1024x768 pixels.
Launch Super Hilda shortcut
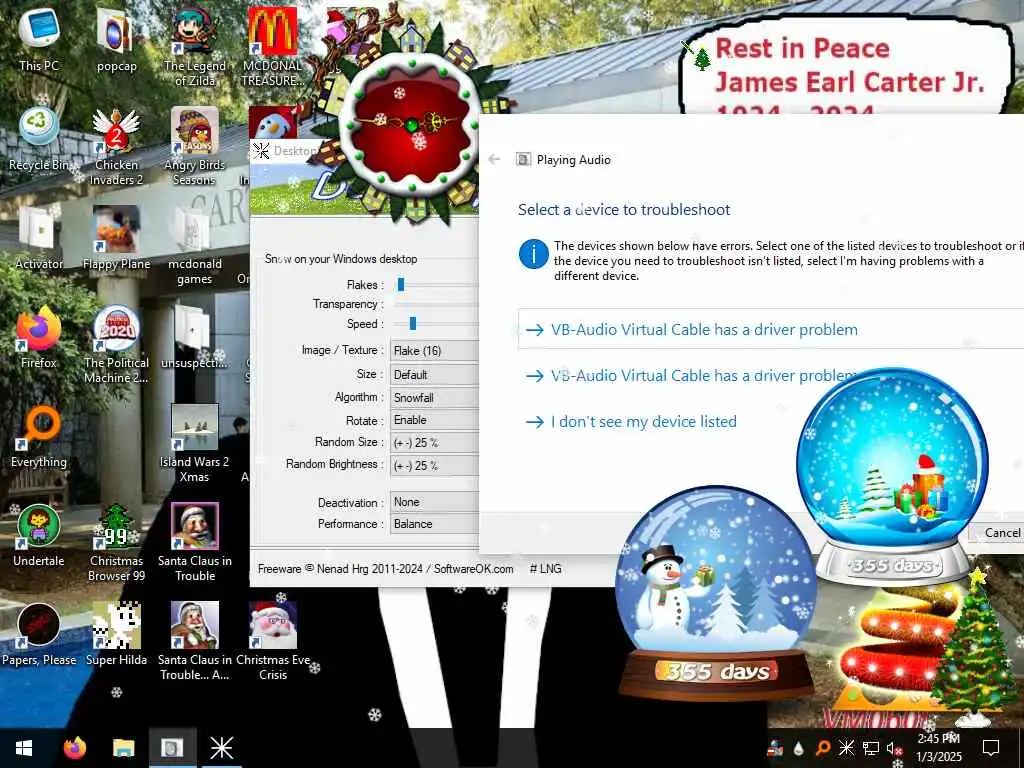(x=116, y=635)
